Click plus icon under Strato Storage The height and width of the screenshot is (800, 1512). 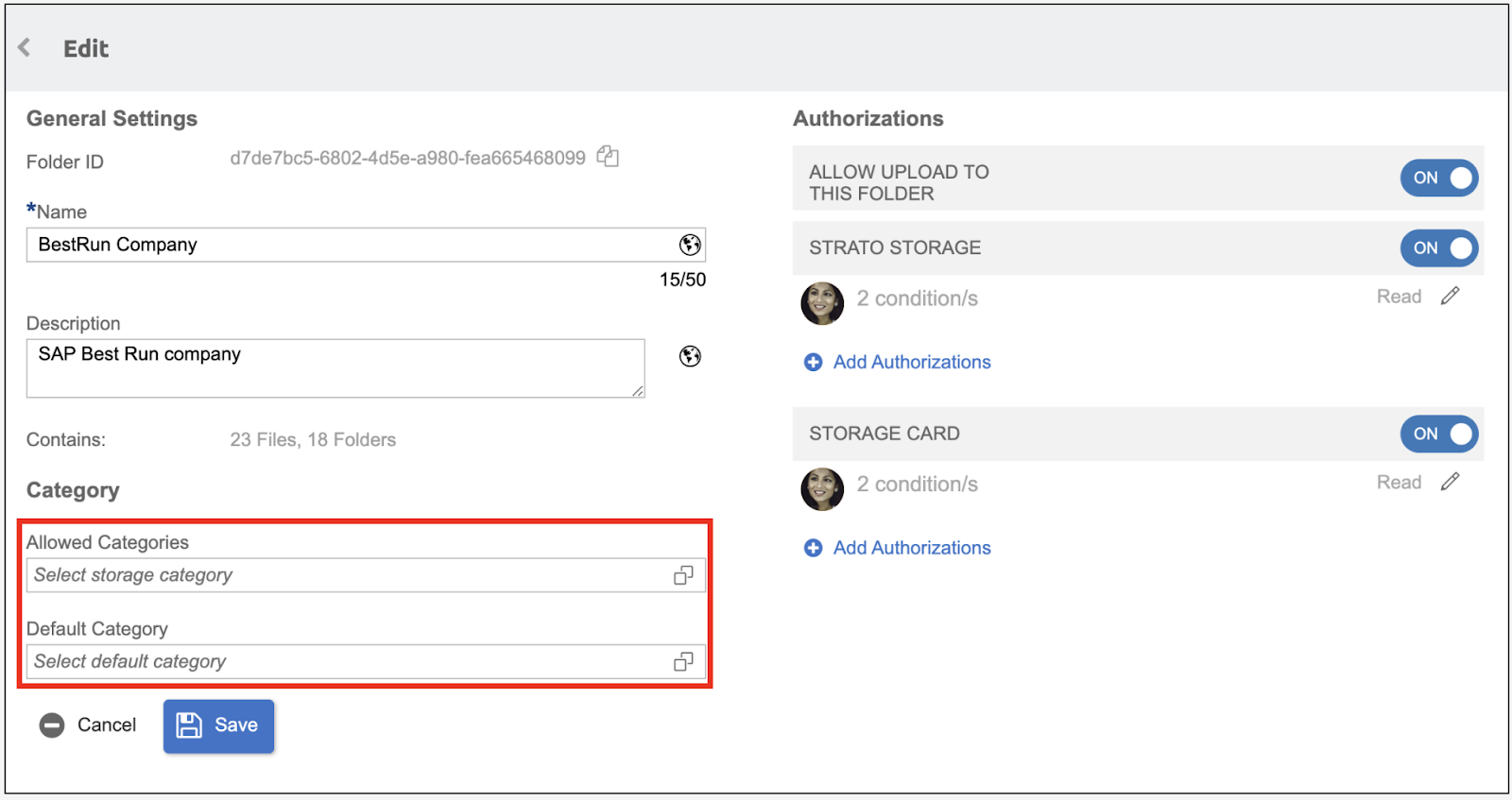pos(813,363)
